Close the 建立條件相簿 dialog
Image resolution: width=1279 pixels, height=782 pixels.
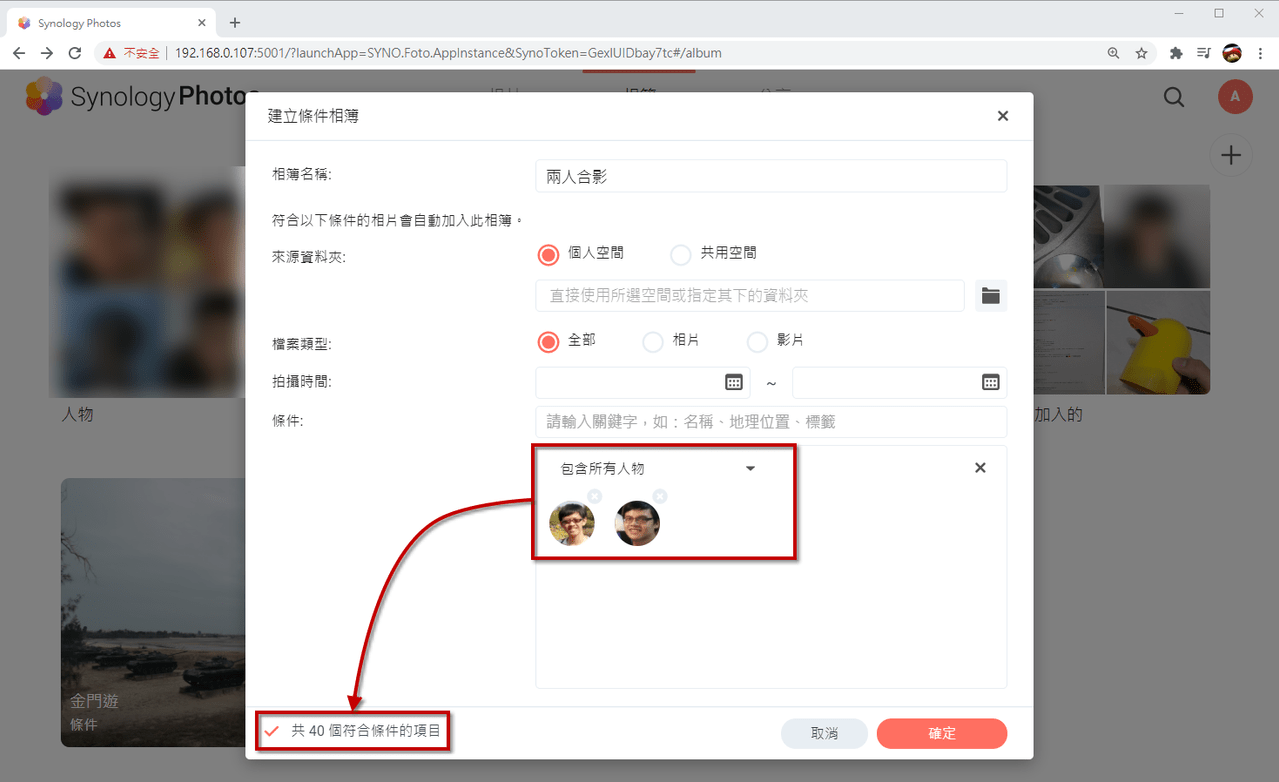point(1003,116)
